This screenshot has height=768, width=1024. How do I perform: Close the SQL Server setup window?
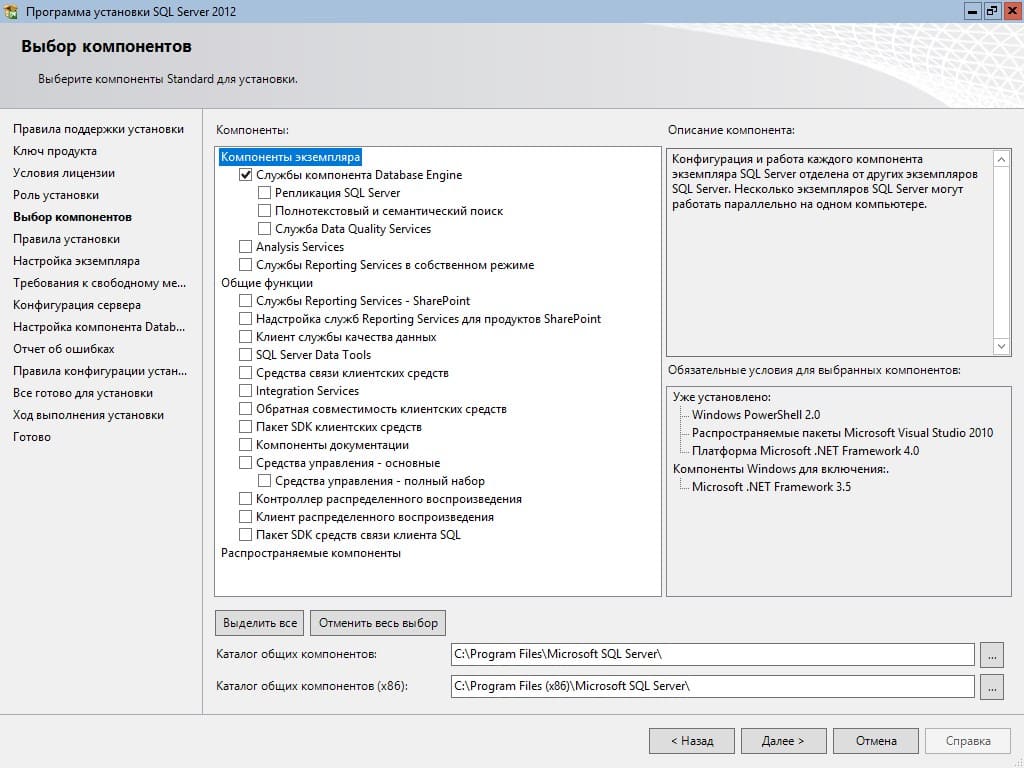tap(1012, 11)
